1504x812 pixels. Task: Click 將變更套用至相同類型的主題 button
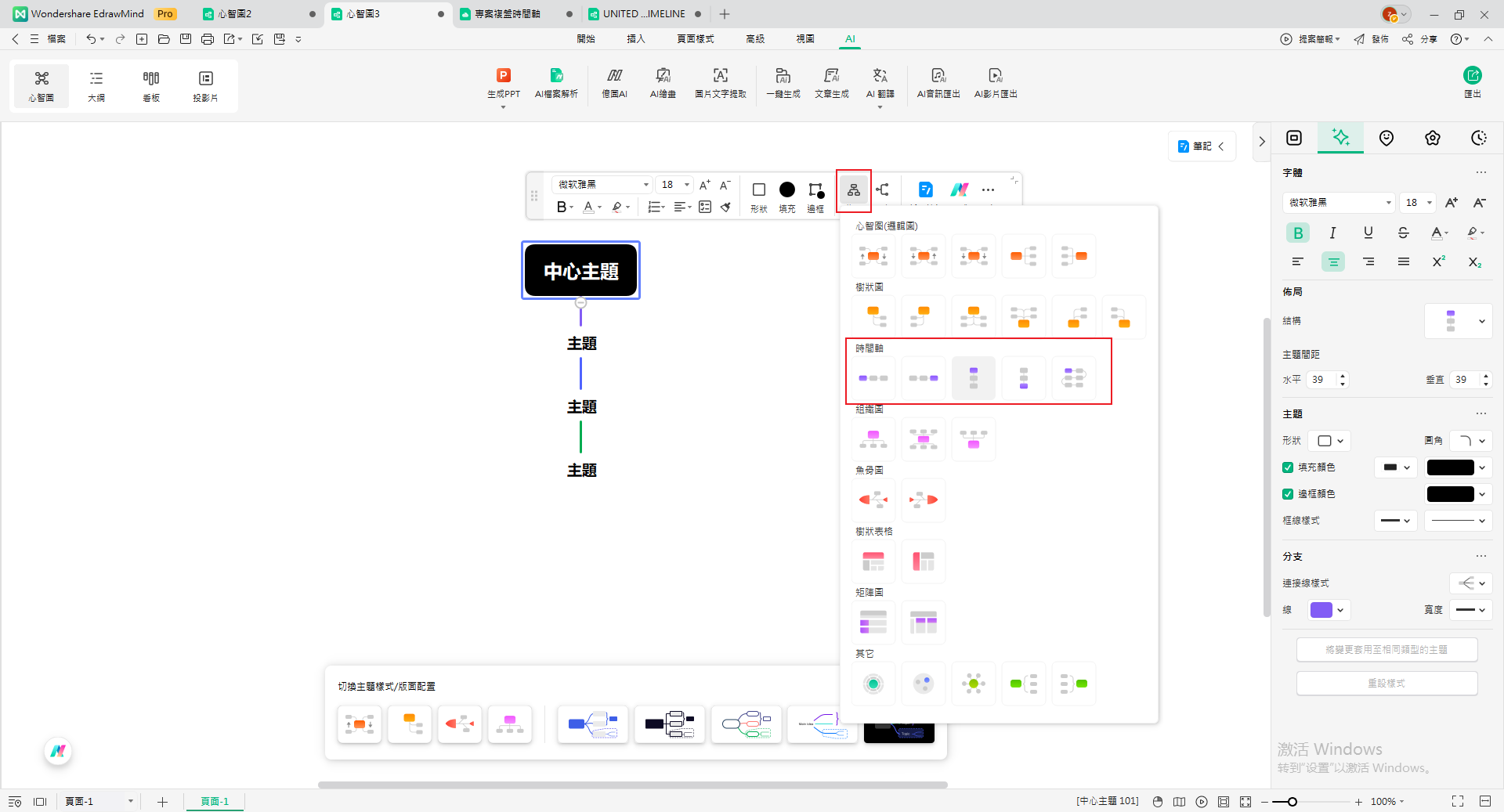[x=1386, y=650]
